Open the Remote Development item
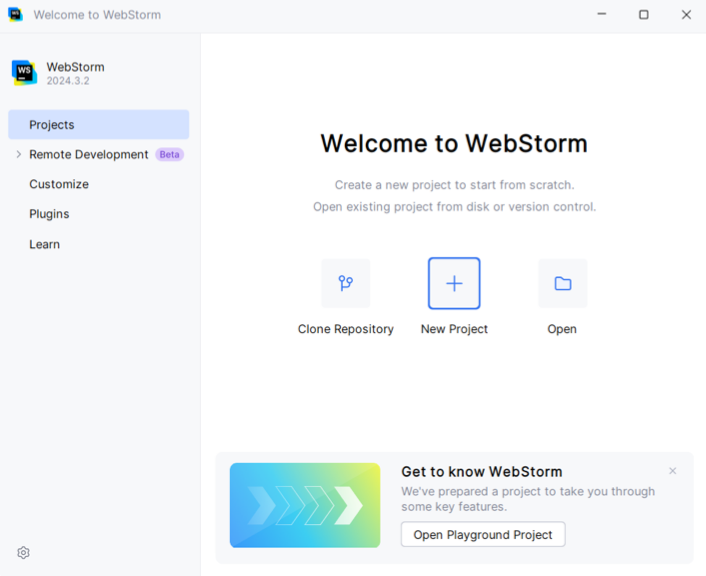 89,154
